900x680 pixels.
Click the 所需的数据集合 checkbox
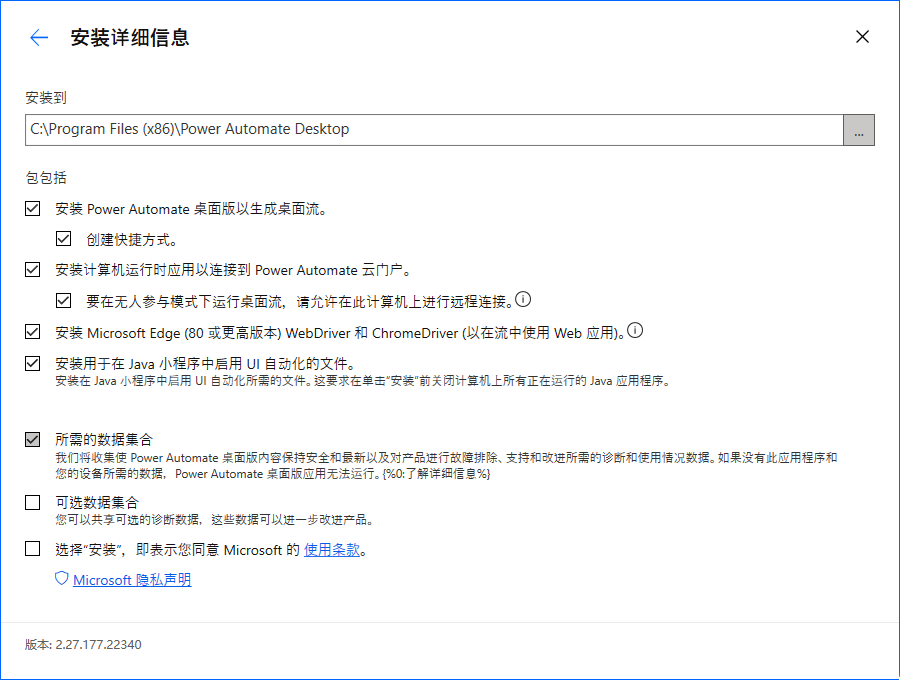coord(33,439)
